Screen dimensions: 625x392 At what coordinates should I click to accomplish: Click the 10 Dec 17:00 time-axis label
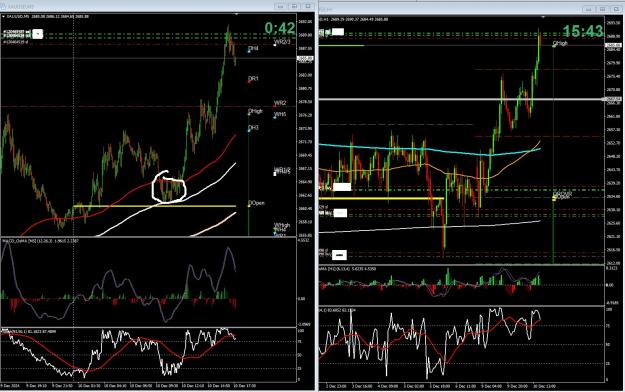[245, 386]
